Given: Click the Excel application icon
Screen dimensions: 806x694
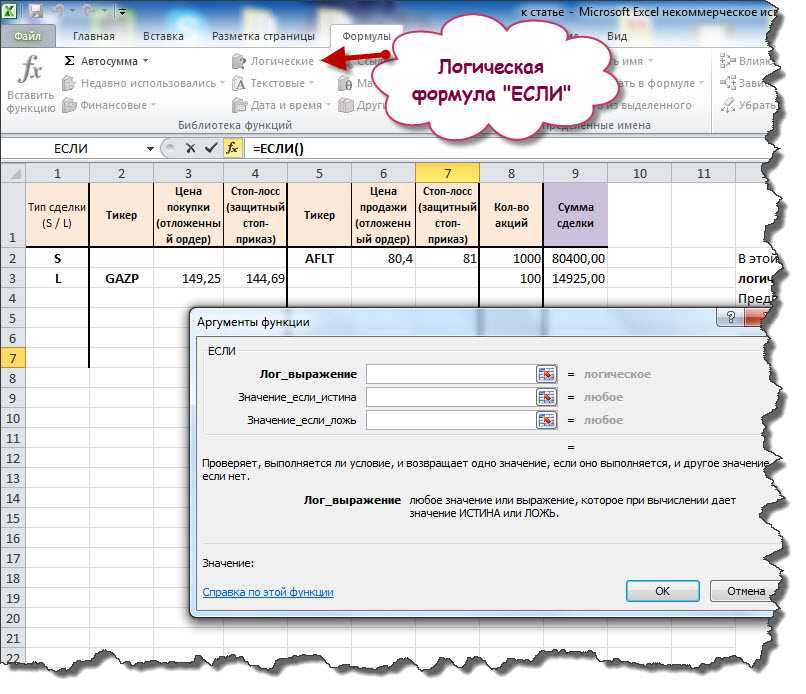Looking at the screenshot, I should tap(9, 10).
